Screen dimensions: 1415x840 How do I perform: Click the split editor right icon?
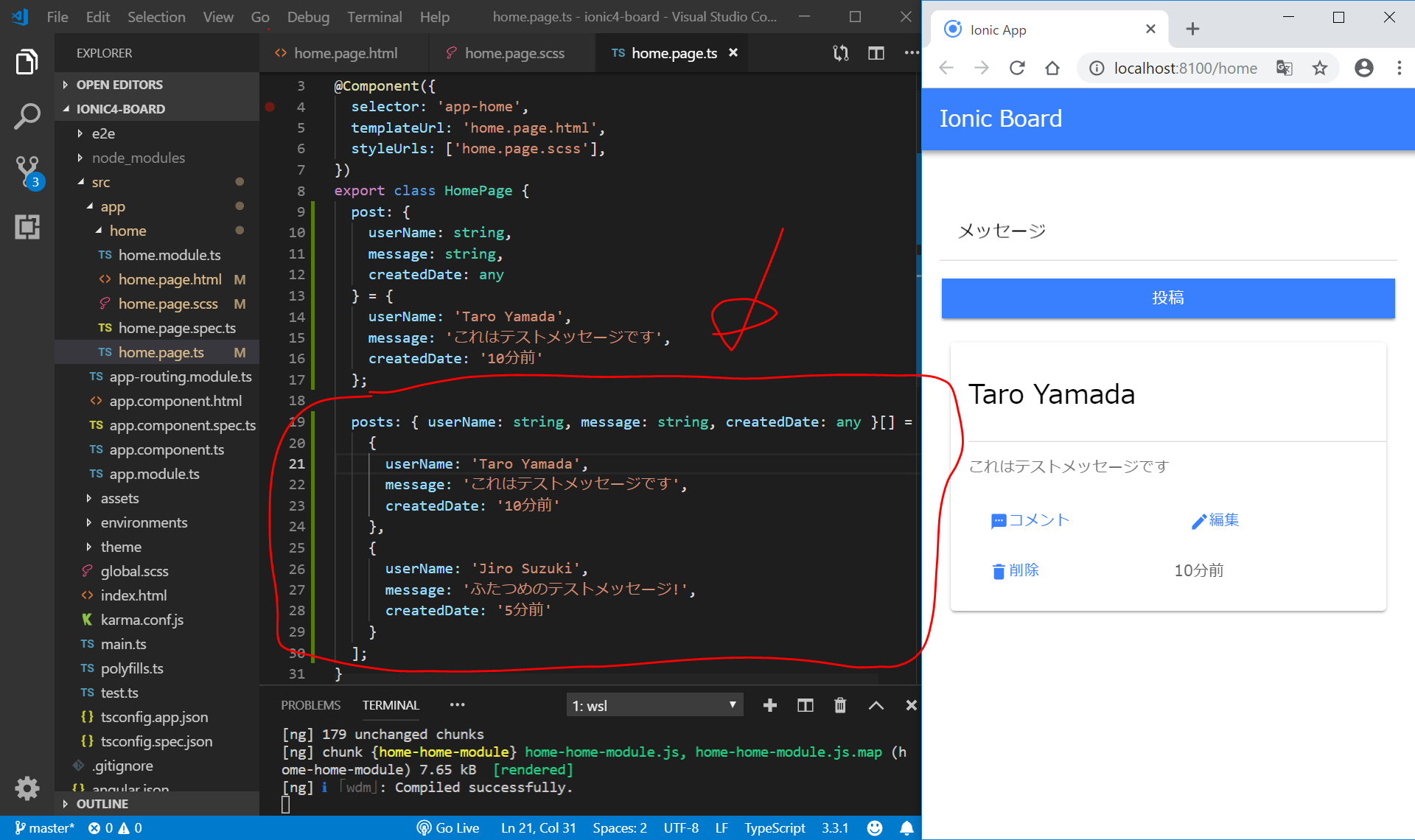[x=876, y=53]
